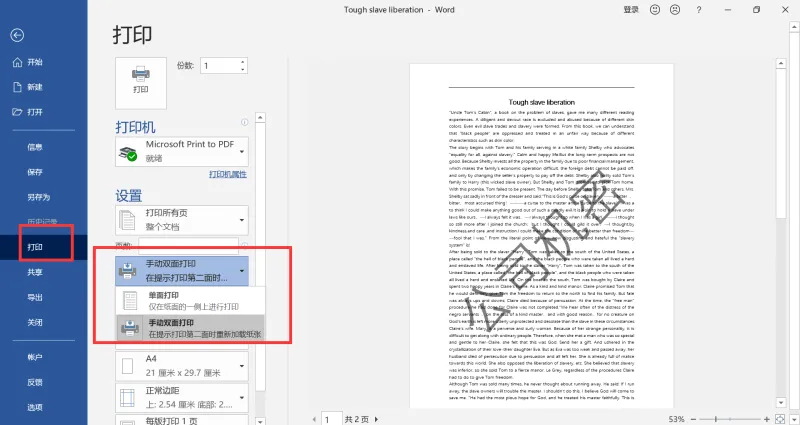Open the 共享 page
The height and width of the screenshot is (425, 800).
tap(35, 272)
